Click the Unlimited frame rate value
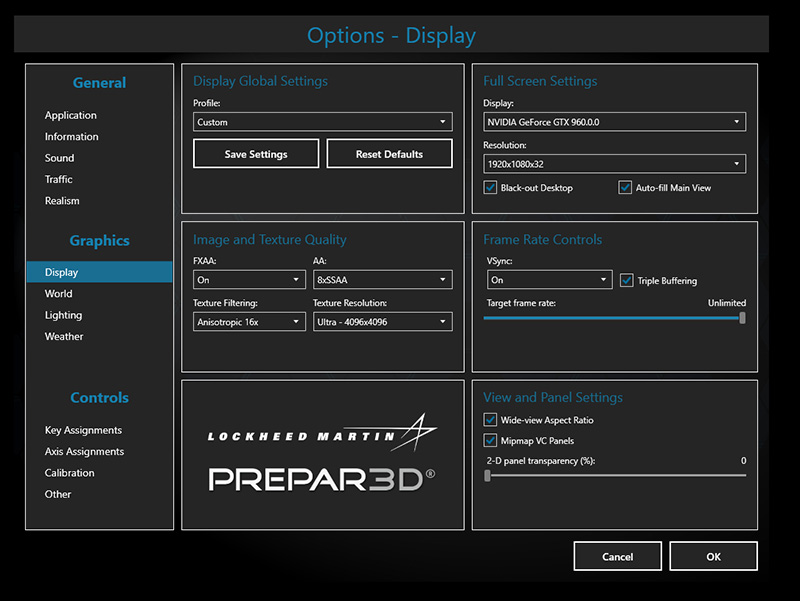This screenshot has width=800, height=601. pyautogui.click(x=727, y=303)
